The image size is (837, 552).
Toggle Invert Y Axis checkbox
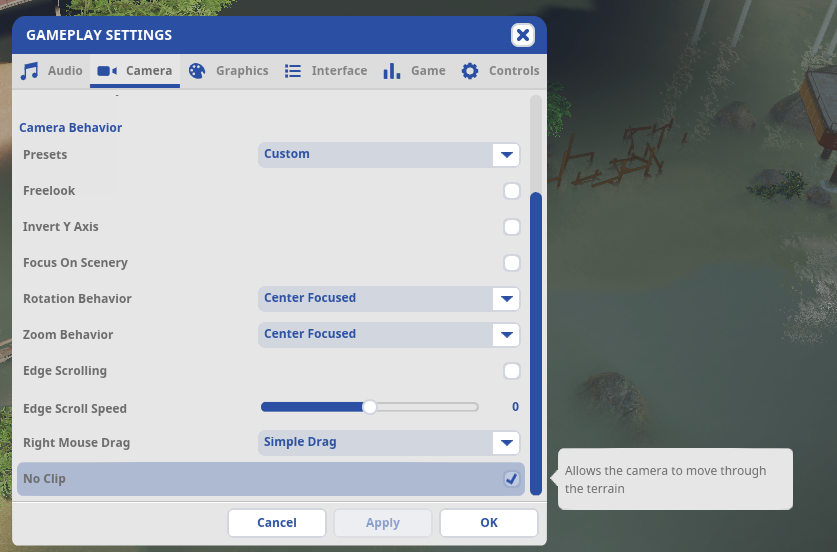[x=511, y=227]
